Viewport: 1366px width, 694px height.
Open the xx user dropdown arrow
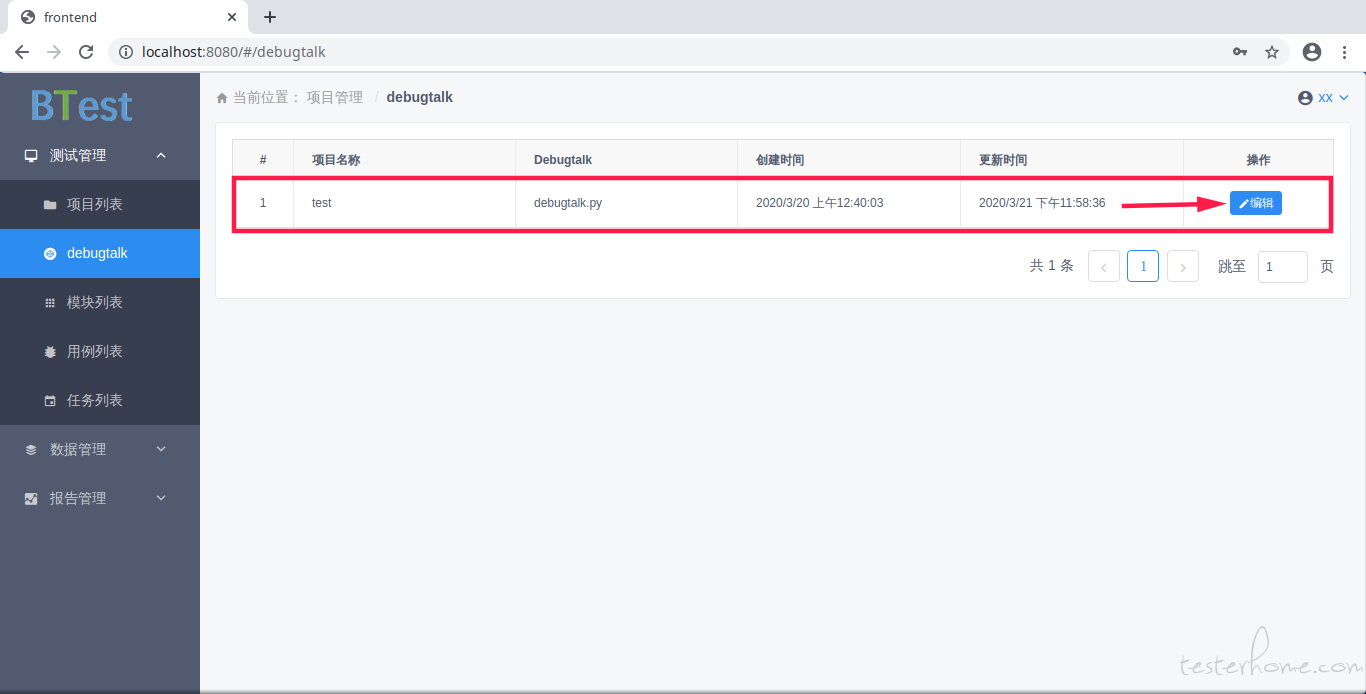pyautogui.click(x=1343, y=98)
